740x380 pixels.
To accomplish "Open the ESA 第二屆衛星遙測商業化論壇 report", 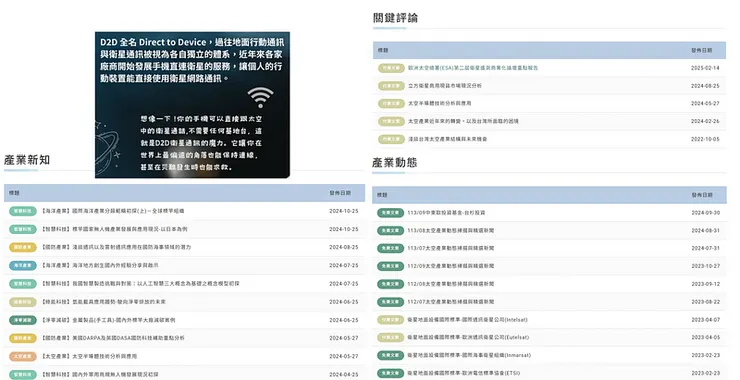I will [x=473, y=68].
